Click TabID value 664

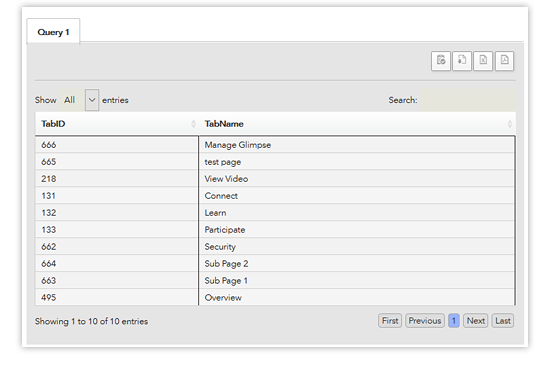pyautogui.click(x=49, y=264)
